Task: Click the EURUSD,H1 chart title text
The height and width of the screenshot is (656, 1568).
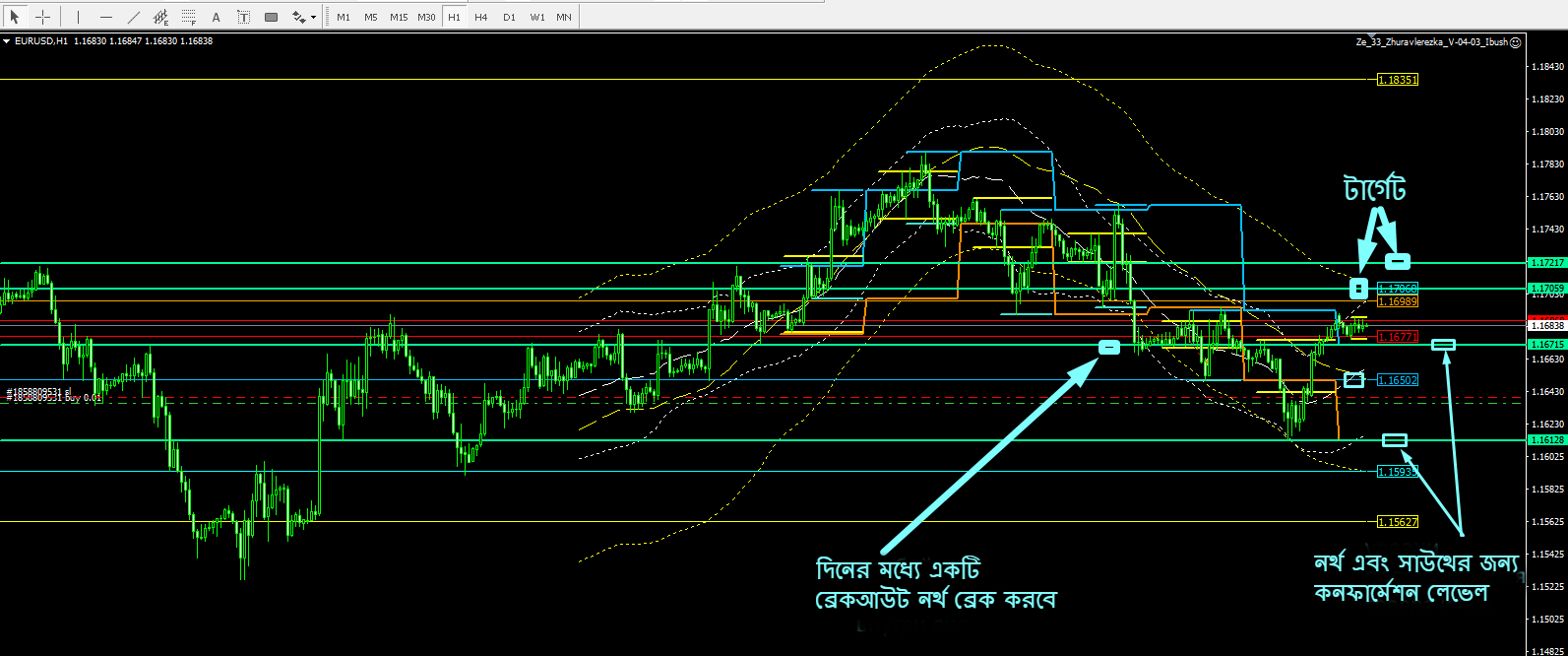Action: (x=40, y=41)
